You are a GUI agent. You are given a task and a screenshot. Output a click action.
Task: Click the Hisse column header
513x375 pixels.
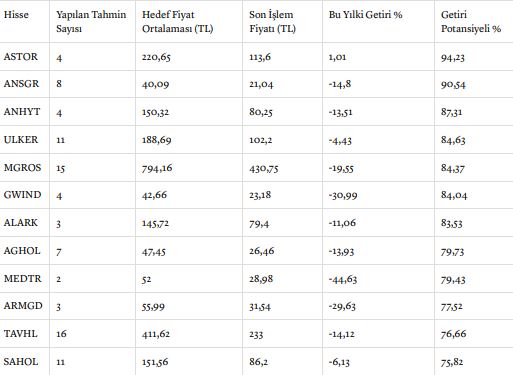click(16, 15)
